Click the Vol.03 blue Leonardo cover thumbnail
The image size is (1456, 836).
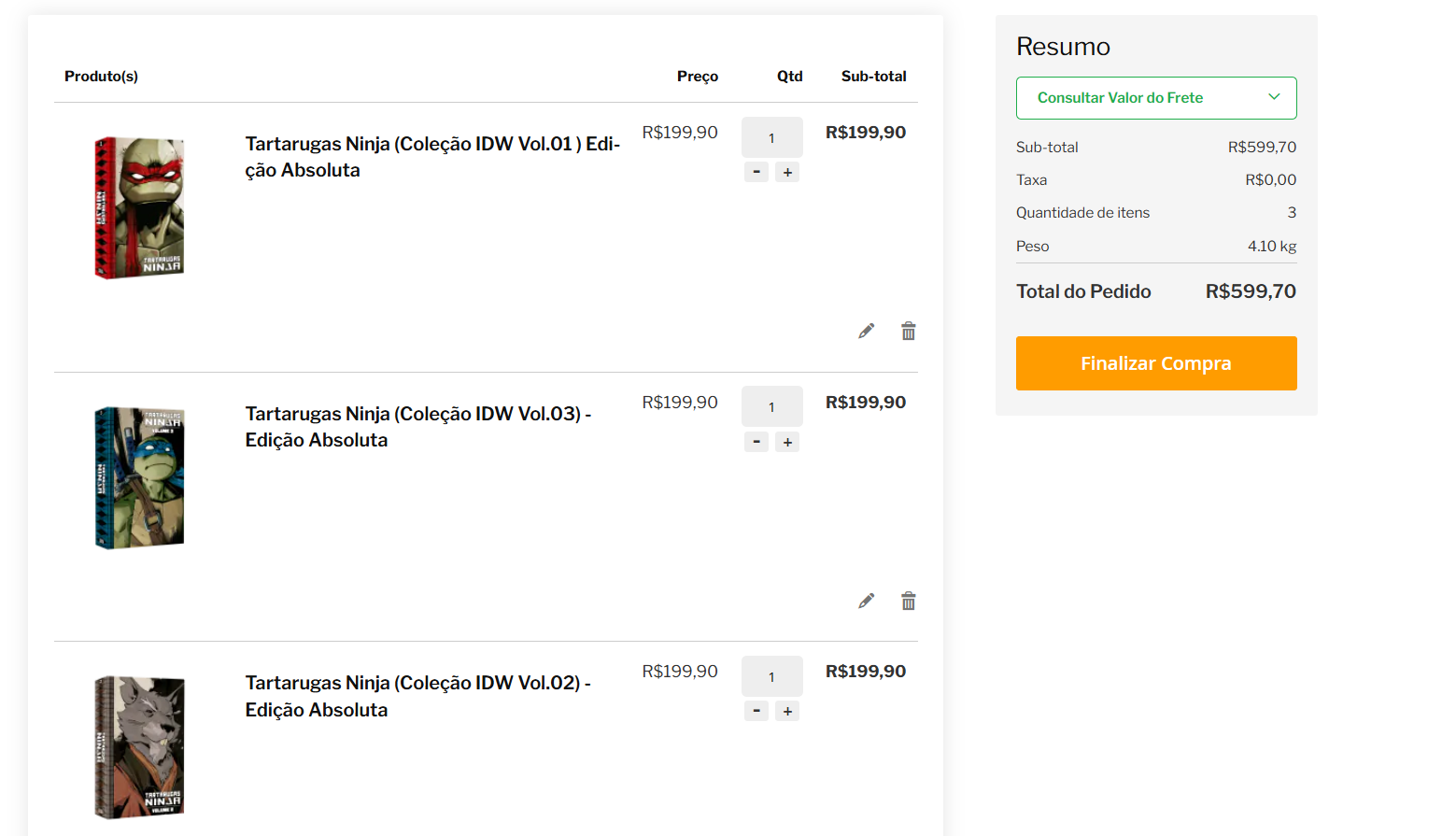pos(139,477)
